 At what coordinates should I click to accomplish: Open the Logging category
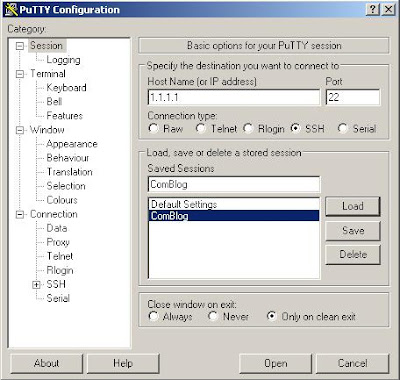click(x=63, y=60)
